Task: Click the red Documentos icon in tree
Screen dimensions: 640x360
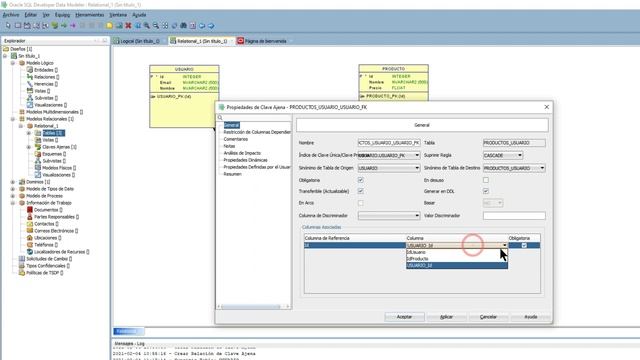Action: [30, 209]
